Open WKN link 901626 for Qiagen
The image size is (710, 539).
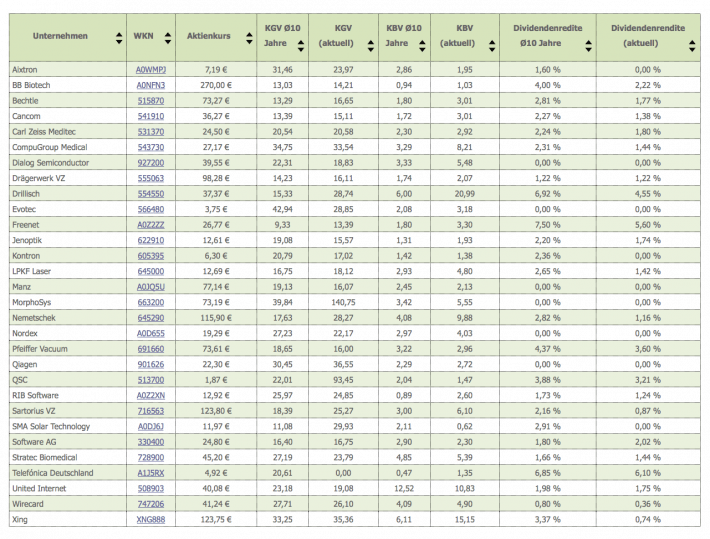[x=151, y=364]
